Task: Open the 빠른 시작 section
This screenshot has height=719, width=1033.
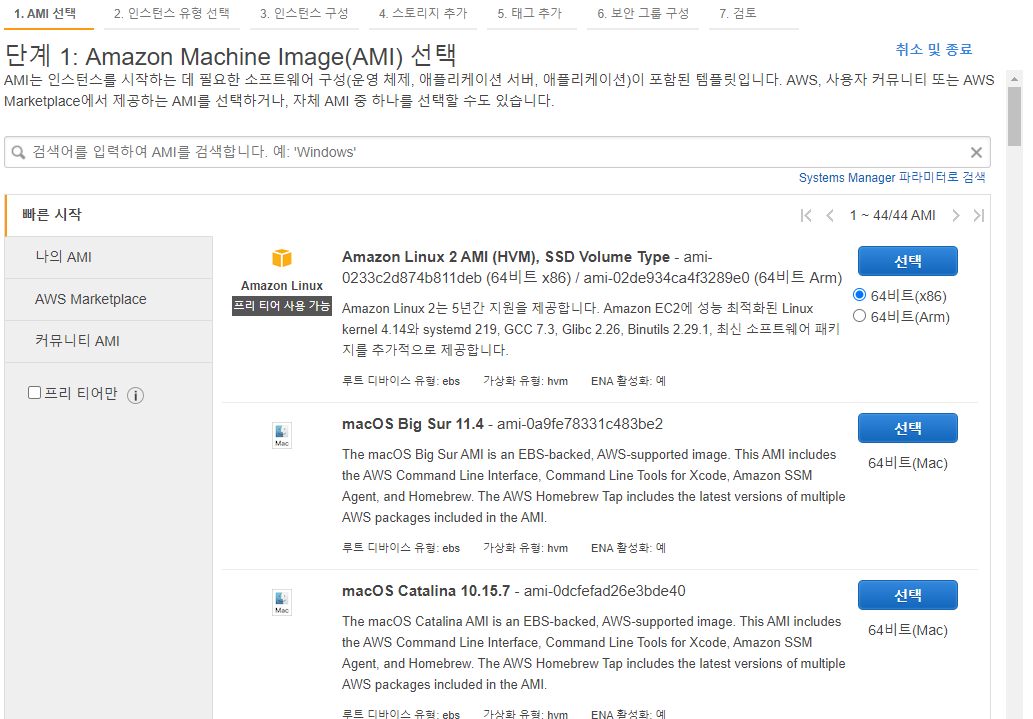Action: tap(109, 215)
